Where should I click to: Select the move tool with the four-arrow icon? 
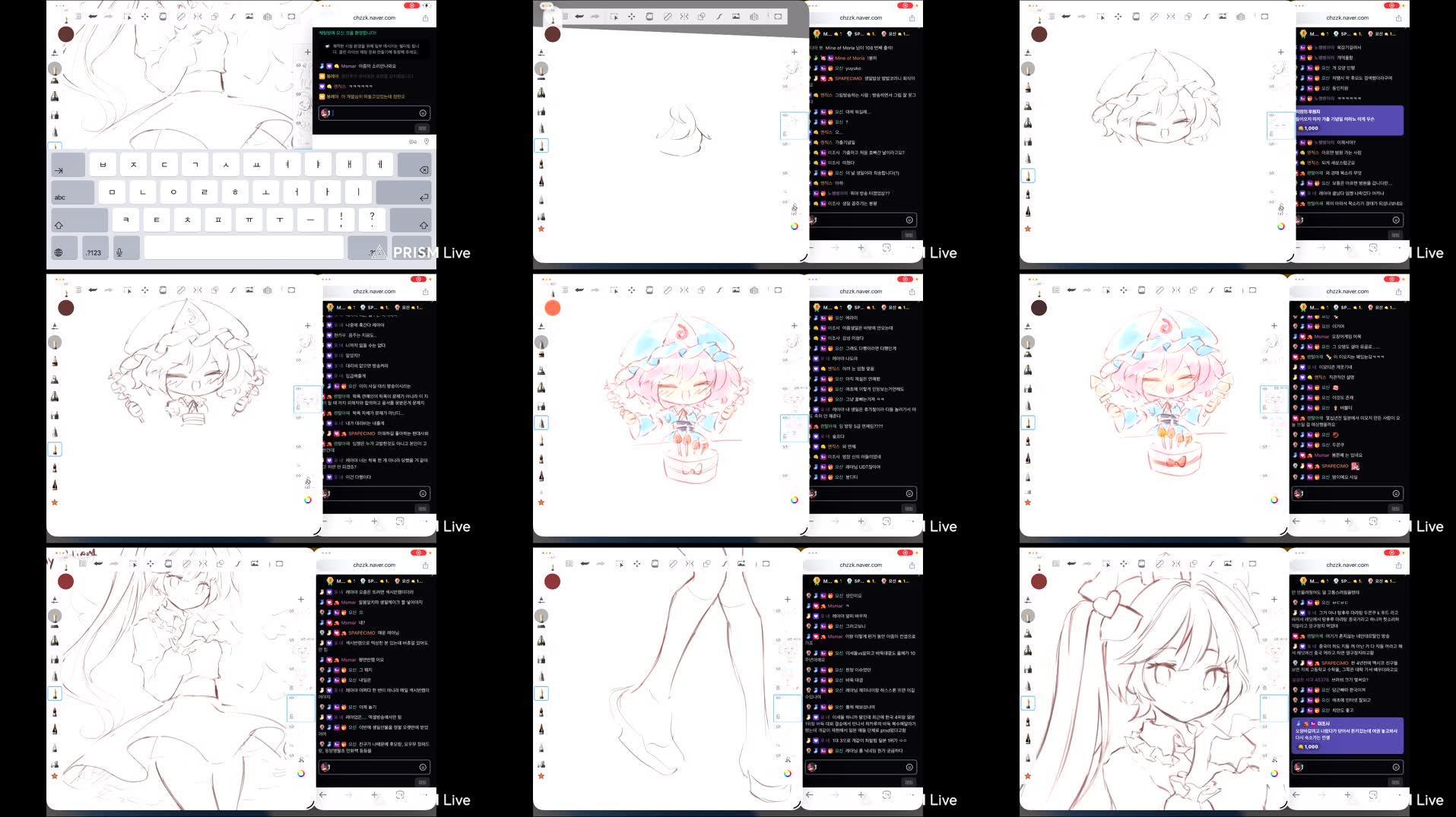[x=146, y=15]
